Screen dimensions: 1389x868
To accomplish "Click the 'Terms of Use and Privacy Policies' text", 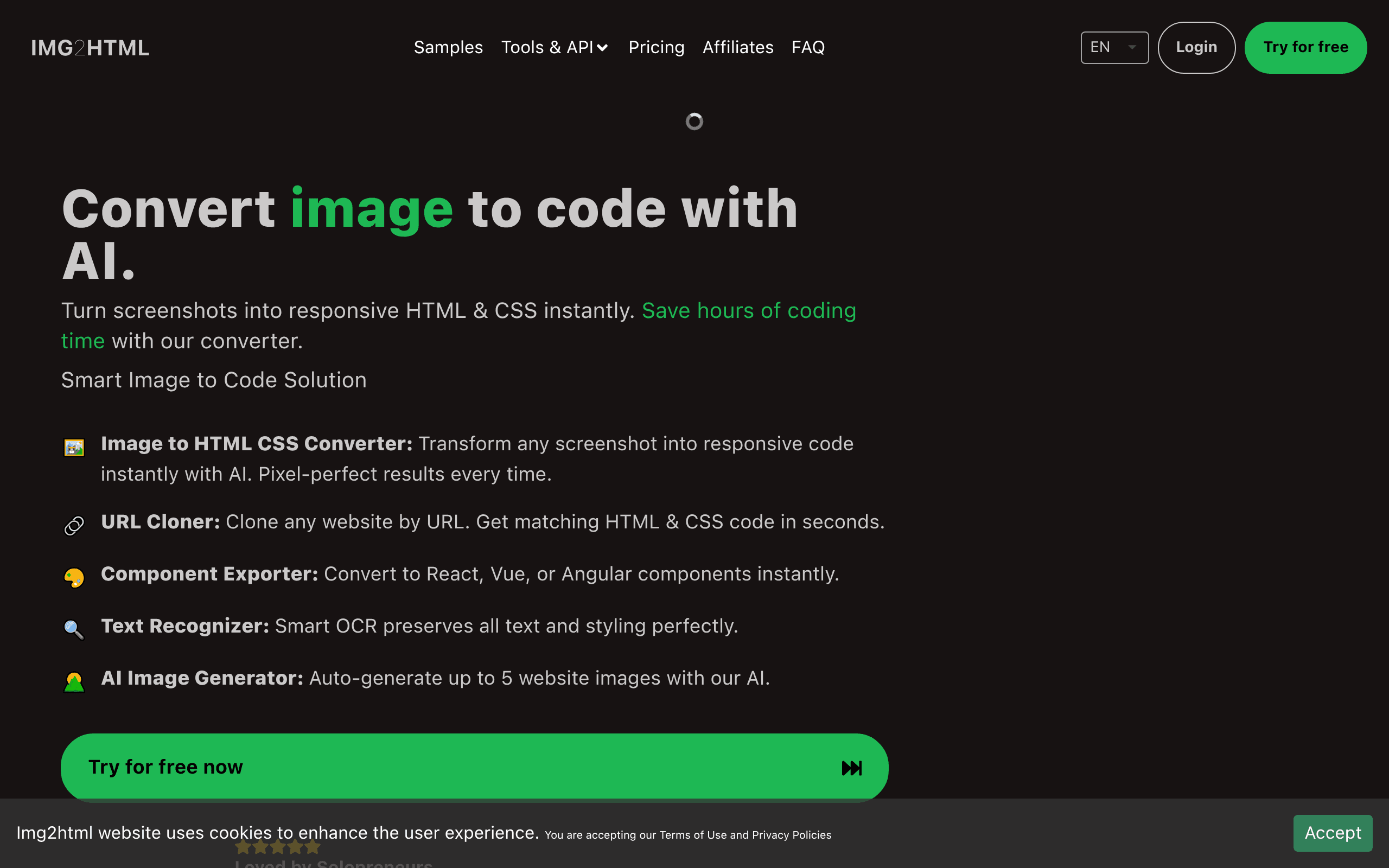I will click(745, 835).
